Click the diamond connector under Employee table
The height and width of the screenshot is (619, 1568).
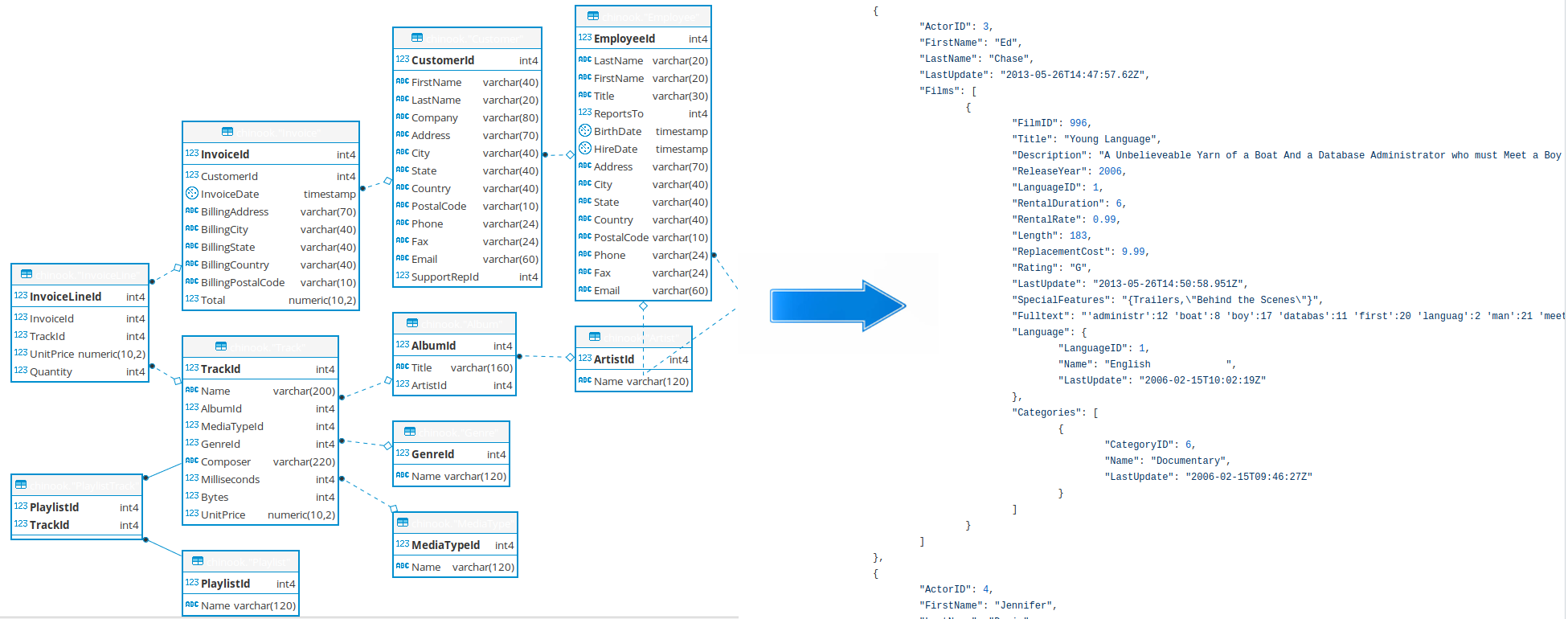click(x=643, y=306)
